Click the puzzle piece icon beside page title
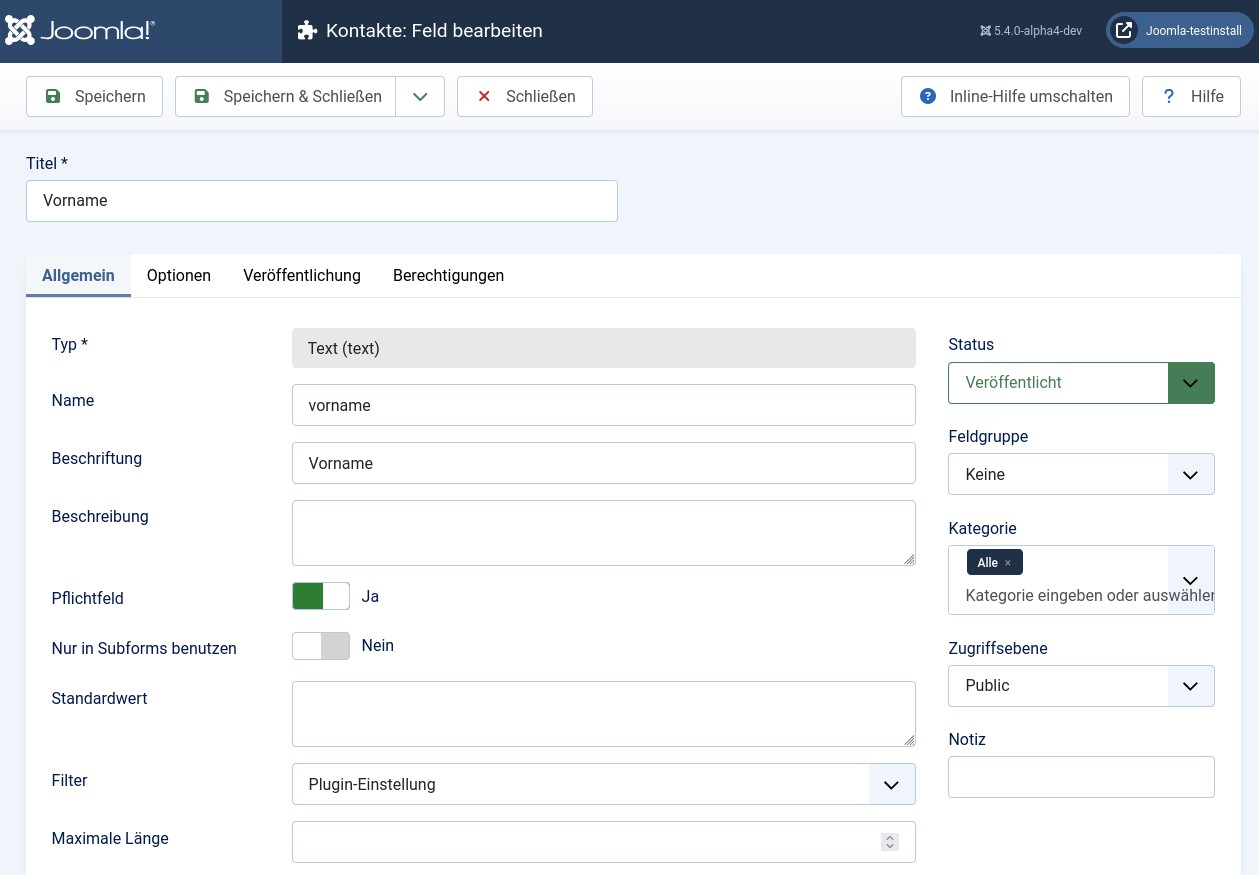Viewport: 1259px width, 875px height. [x=307, y=31]
